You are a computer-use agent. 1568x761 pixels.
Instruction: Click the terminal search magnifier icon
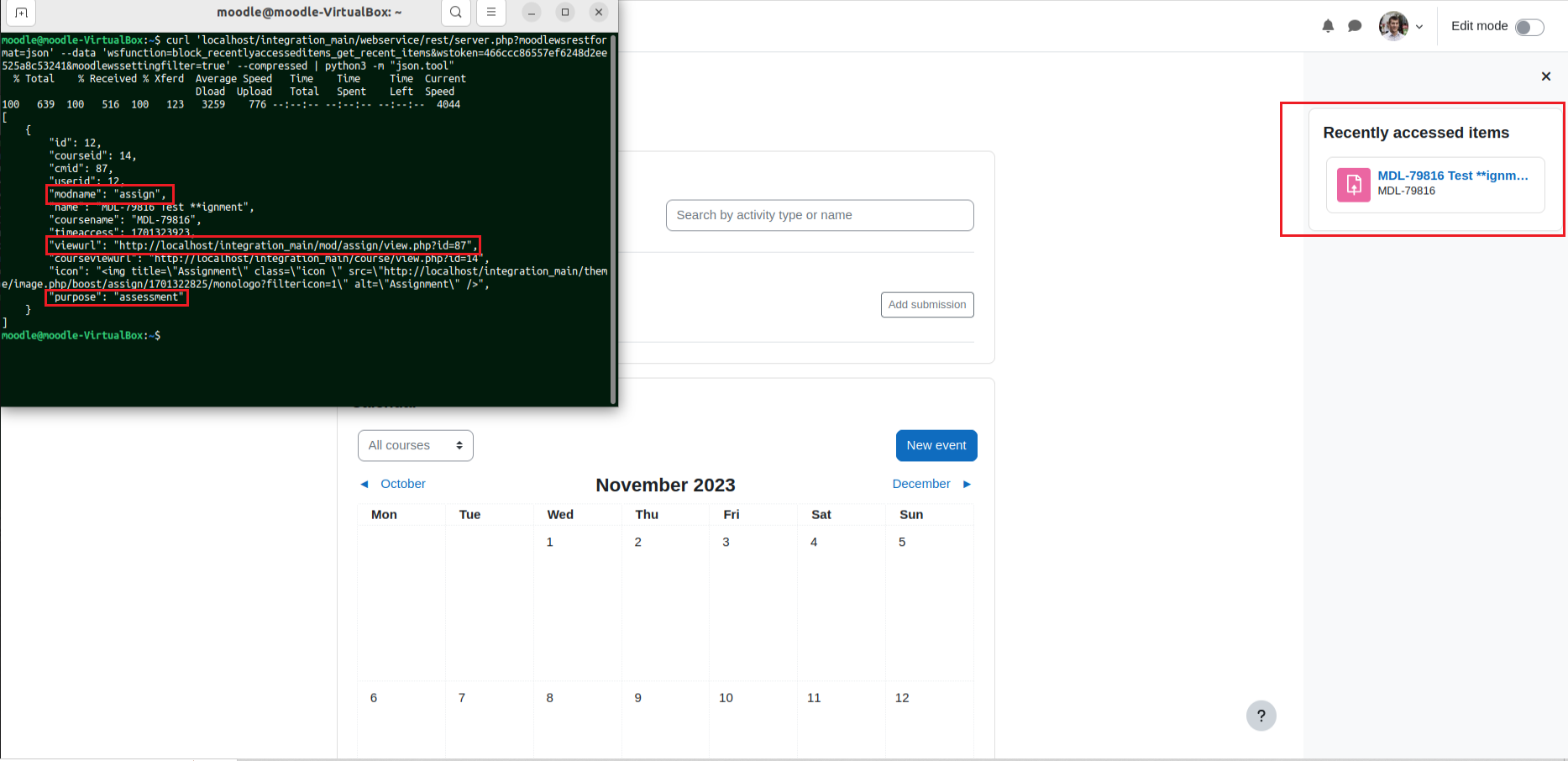(x=455, y=12)
